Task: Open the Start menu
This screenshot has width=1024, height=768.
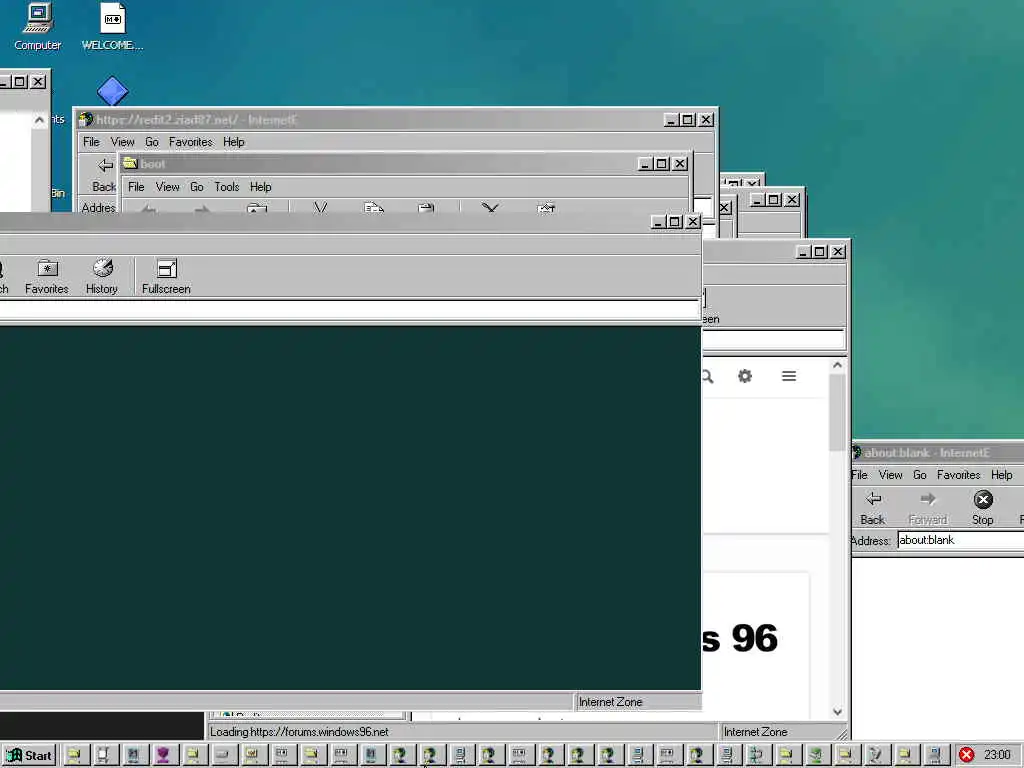Action: click(29, 755)
